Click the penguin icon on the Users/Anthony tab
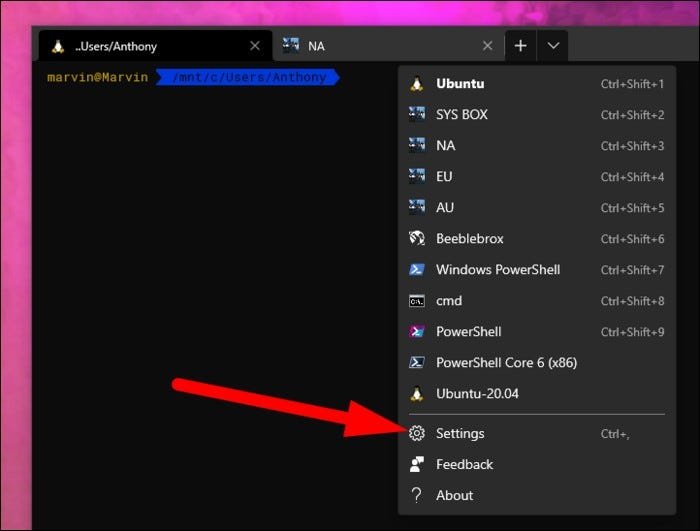 pyautogui.click(x=58, y=46)
